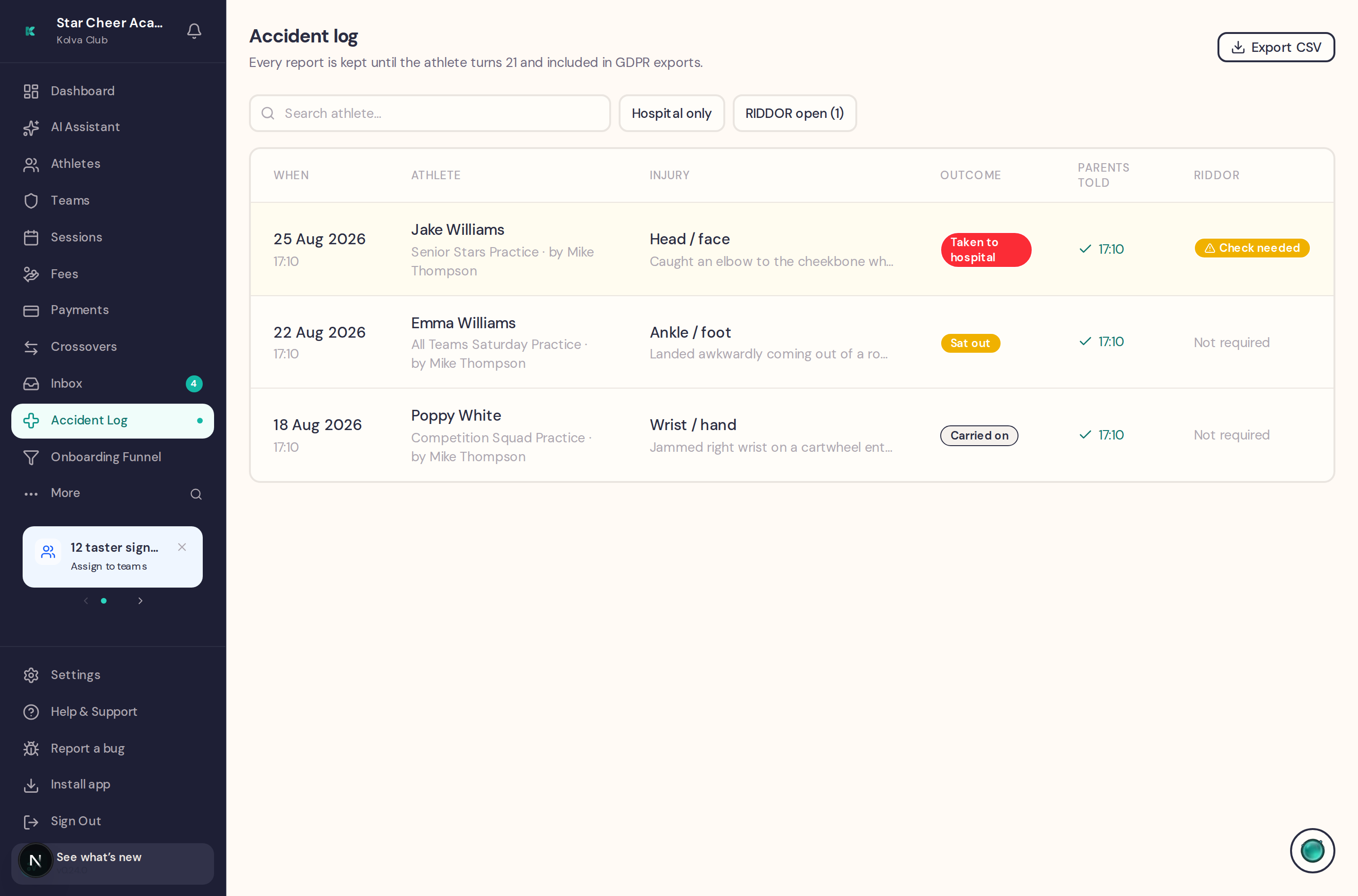Viewport: 1358px width, 896px height.
Task: Go to previous sidebar card chevron
Action: [86, 601]
